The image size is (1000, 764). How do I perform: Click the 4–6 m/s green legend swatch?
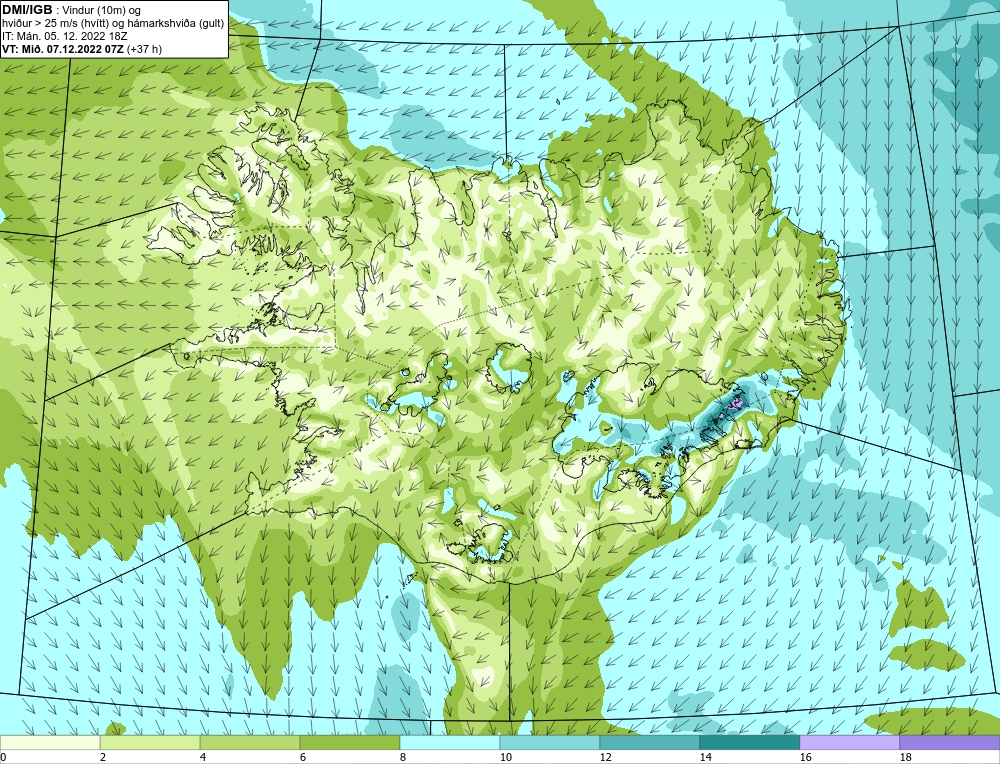click(250, 743)
